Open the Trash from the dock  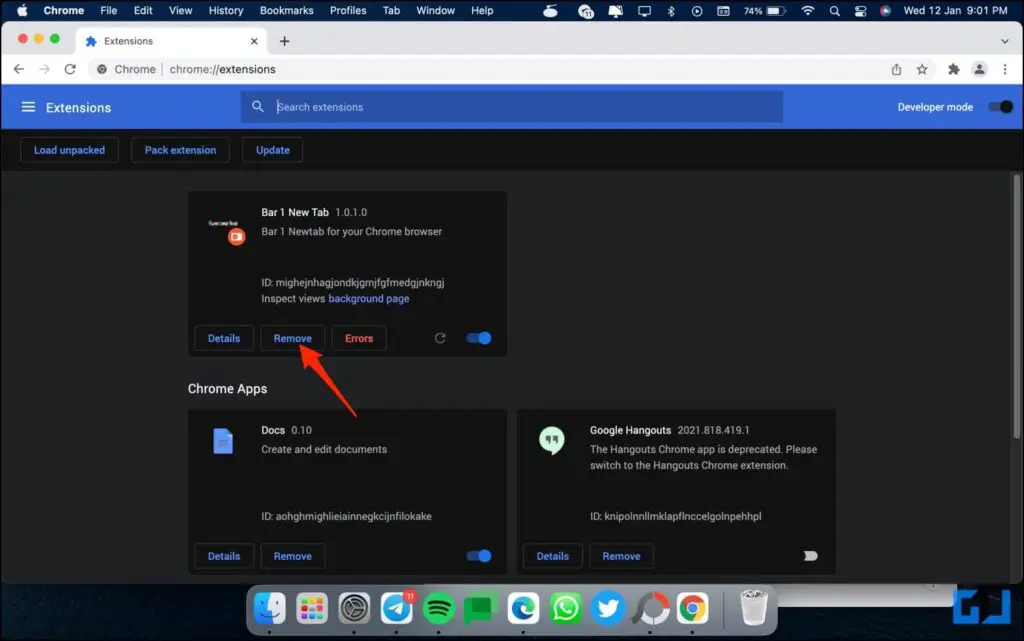coord(754,607)
